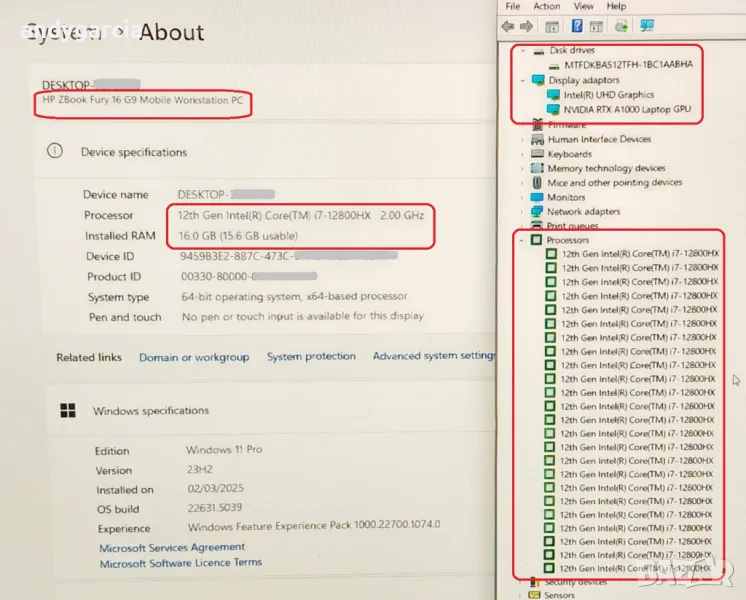Open the Domain or workgroup link
The image size is (746, 600).
point(194,357)
